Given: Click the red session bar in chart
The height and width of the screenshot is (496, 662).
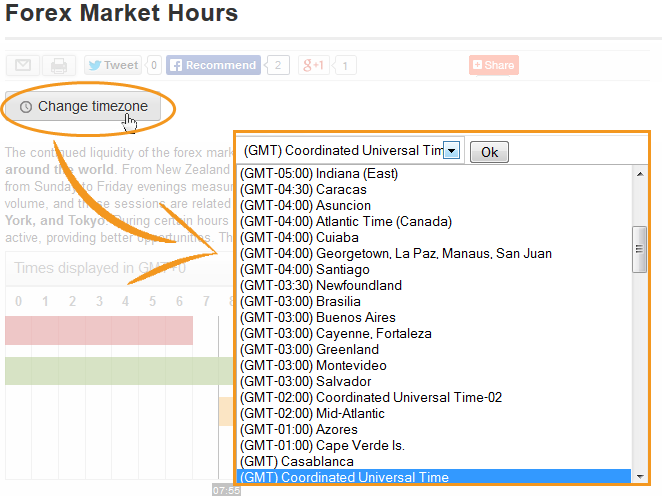Looking at the screenshot, I should pyautogui.click(x=98, y=331).
